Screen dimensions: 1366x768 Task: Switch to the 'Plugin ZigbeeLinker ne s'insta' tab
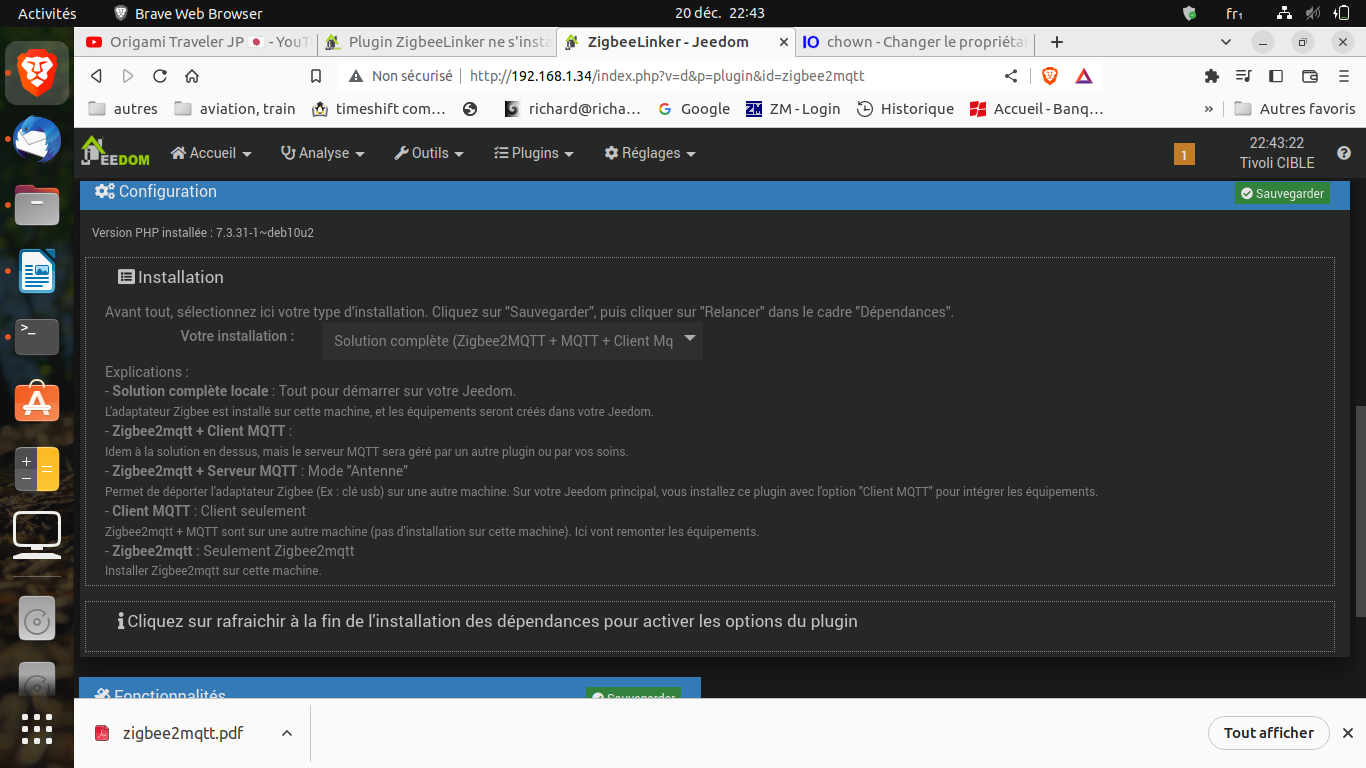click(437, 42)
